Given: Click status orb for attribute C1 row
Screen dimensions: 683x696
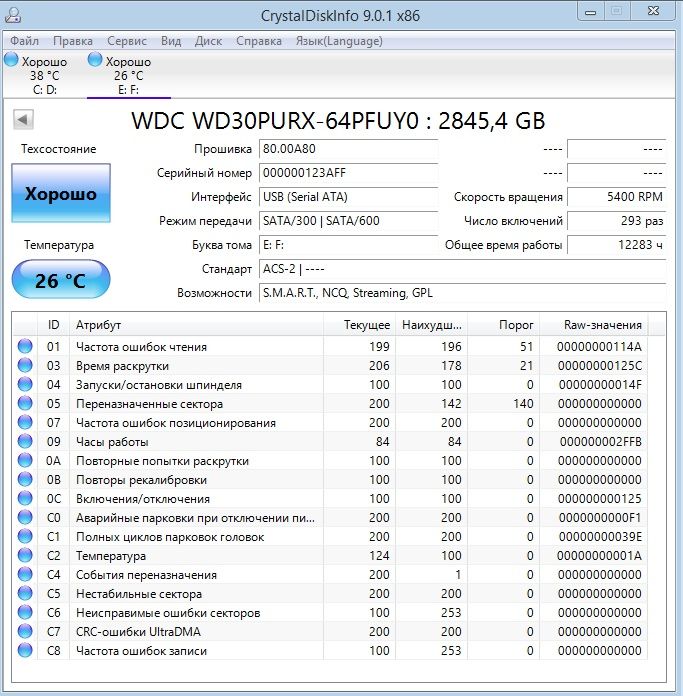Looking at the screenshot, I should tap(25, 537).
